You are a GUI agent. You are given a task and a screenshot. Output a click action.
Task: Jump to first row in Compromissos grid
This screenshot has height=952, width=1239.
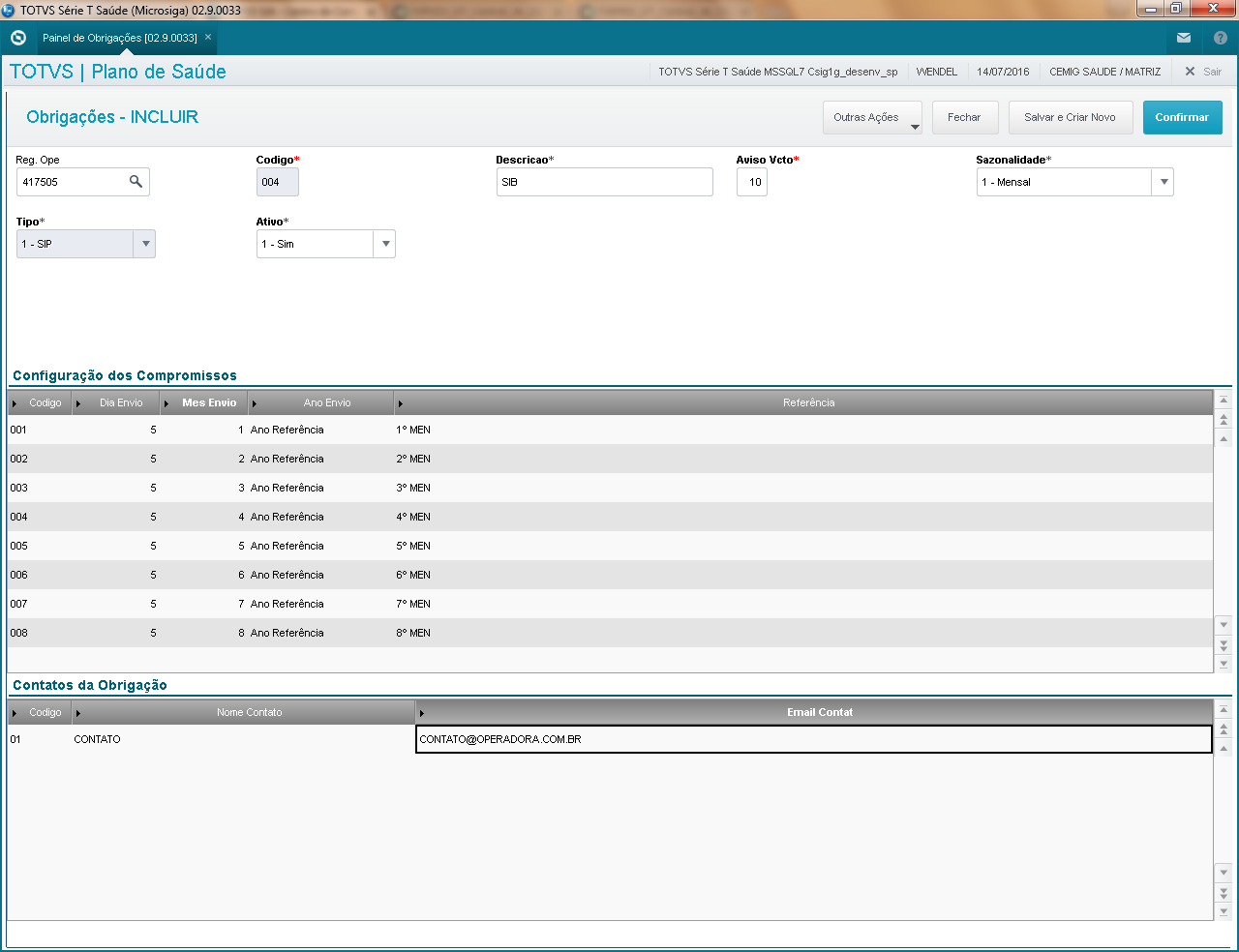(x=1224, y=401)
